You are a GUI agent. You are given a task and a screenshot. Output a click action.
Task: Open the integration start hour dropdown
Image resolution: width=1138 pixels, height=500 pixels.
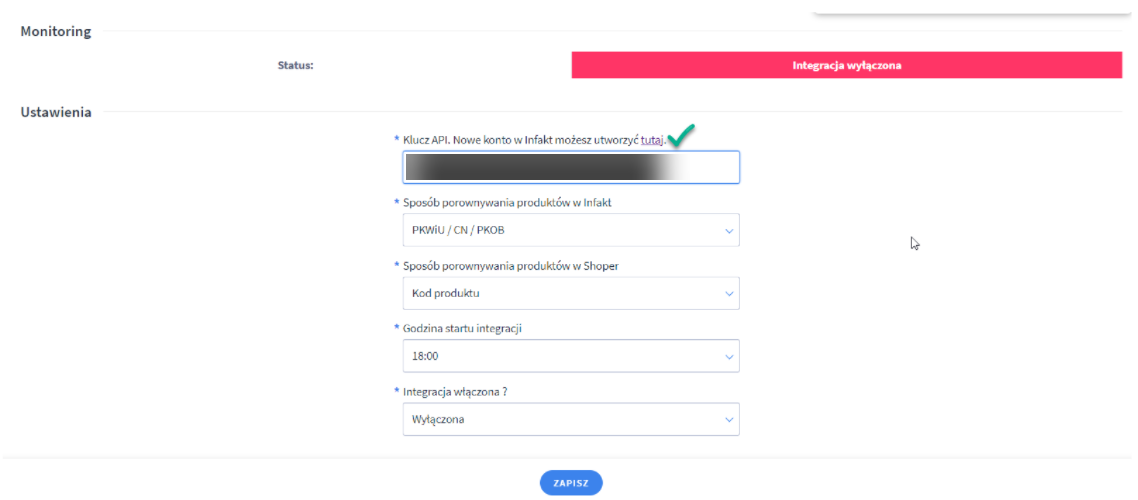point(570,356)
